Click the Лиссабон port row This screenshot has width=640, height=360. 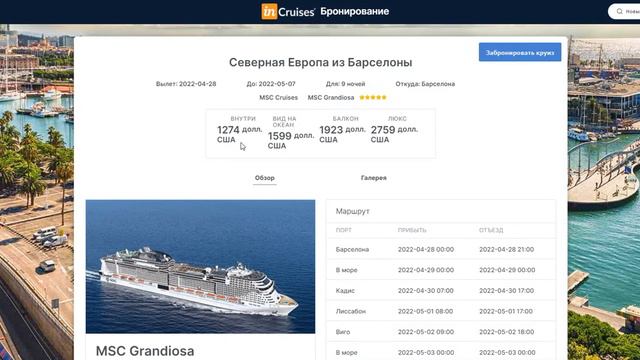[x=441, y=311]
